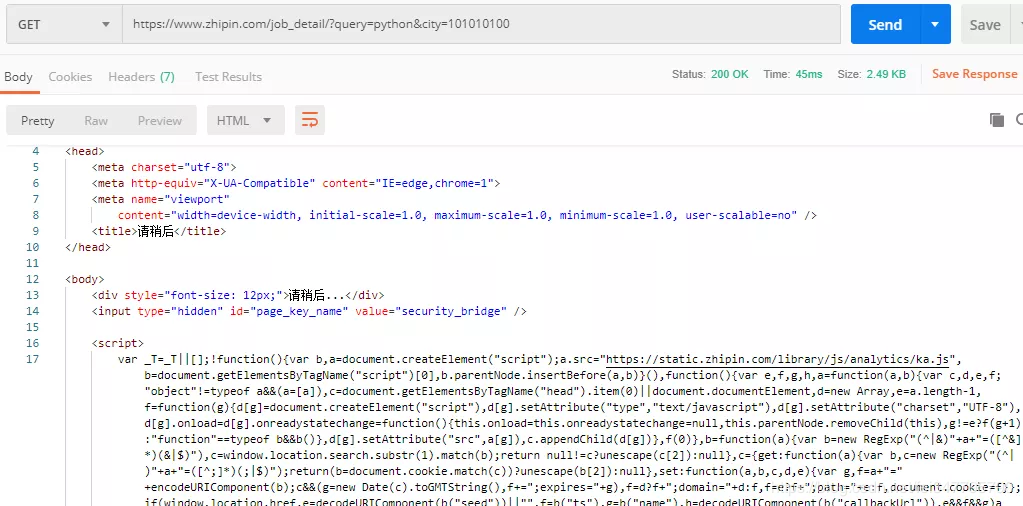The height and width of the screenshot is (506, 1023).
Task: Open the Test Results tab
Action: (228, 77)
